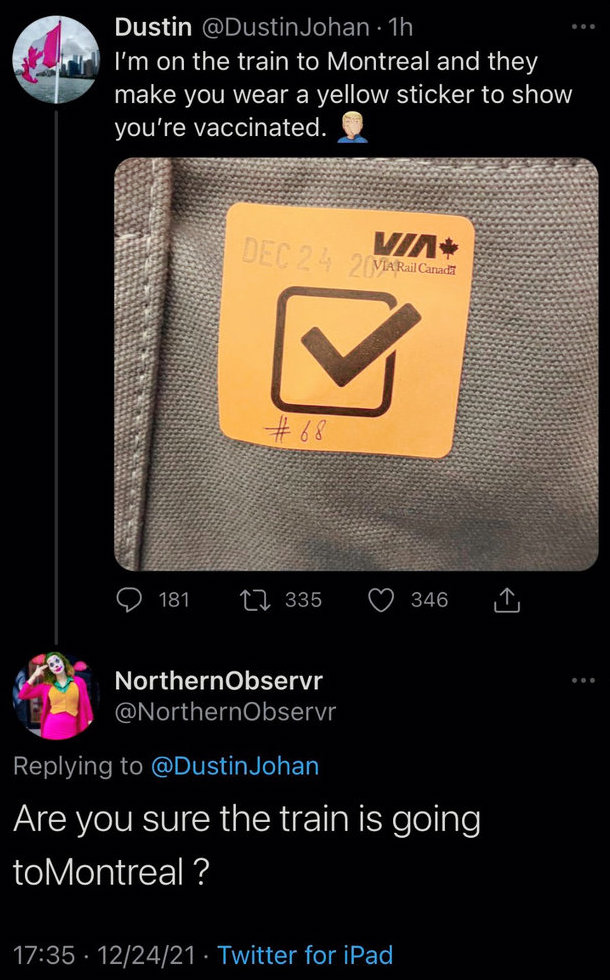Click the 17:35 12/24/21 timestamp
The height and width of the screenshot is (980, 610).
[104, 954]
